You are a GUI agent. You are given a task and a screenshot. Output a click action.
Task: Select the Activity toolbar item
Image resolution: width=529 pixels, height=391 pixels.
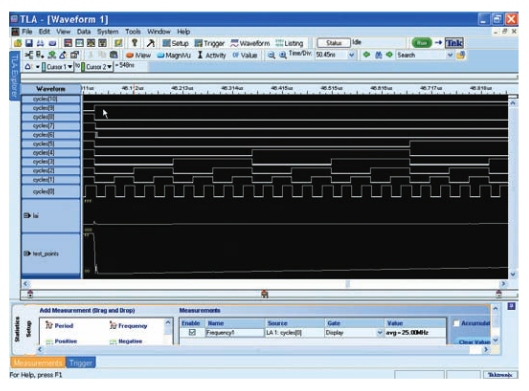tap(212, 55)
